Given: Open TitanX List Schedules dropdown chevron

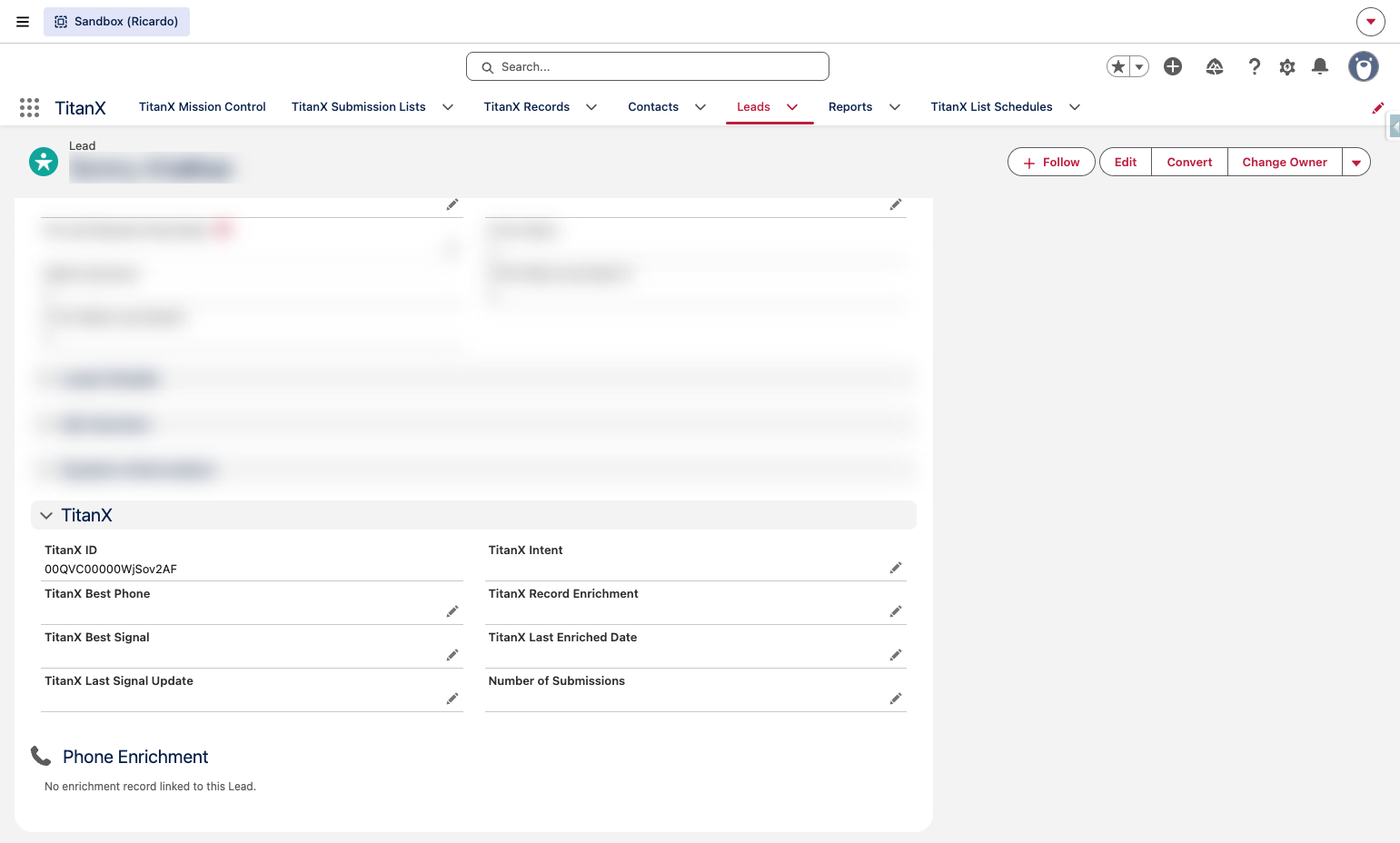Looking at the screenshot, I should pyautogui.click(x=1075, y=107).
